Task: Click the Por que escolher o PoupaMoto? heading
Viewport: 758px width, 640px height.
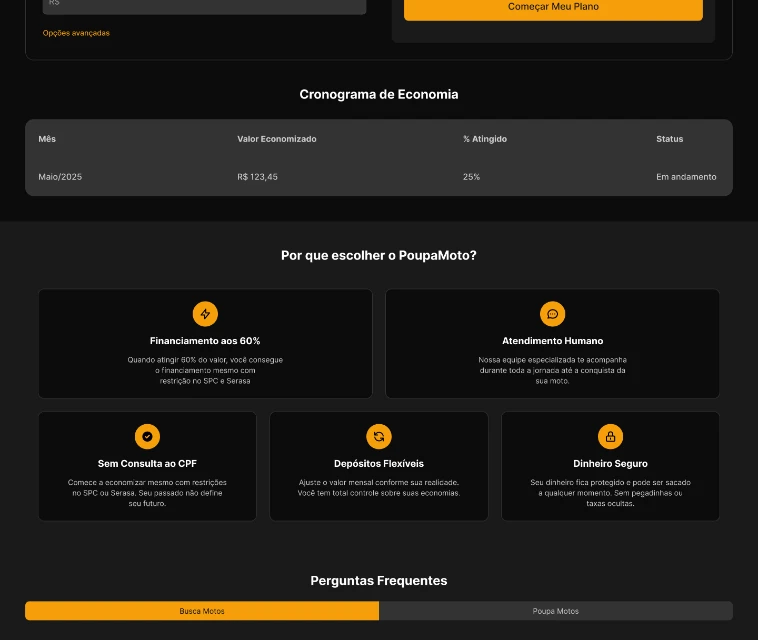Action: pyautogui.click(x=379, y=255)
